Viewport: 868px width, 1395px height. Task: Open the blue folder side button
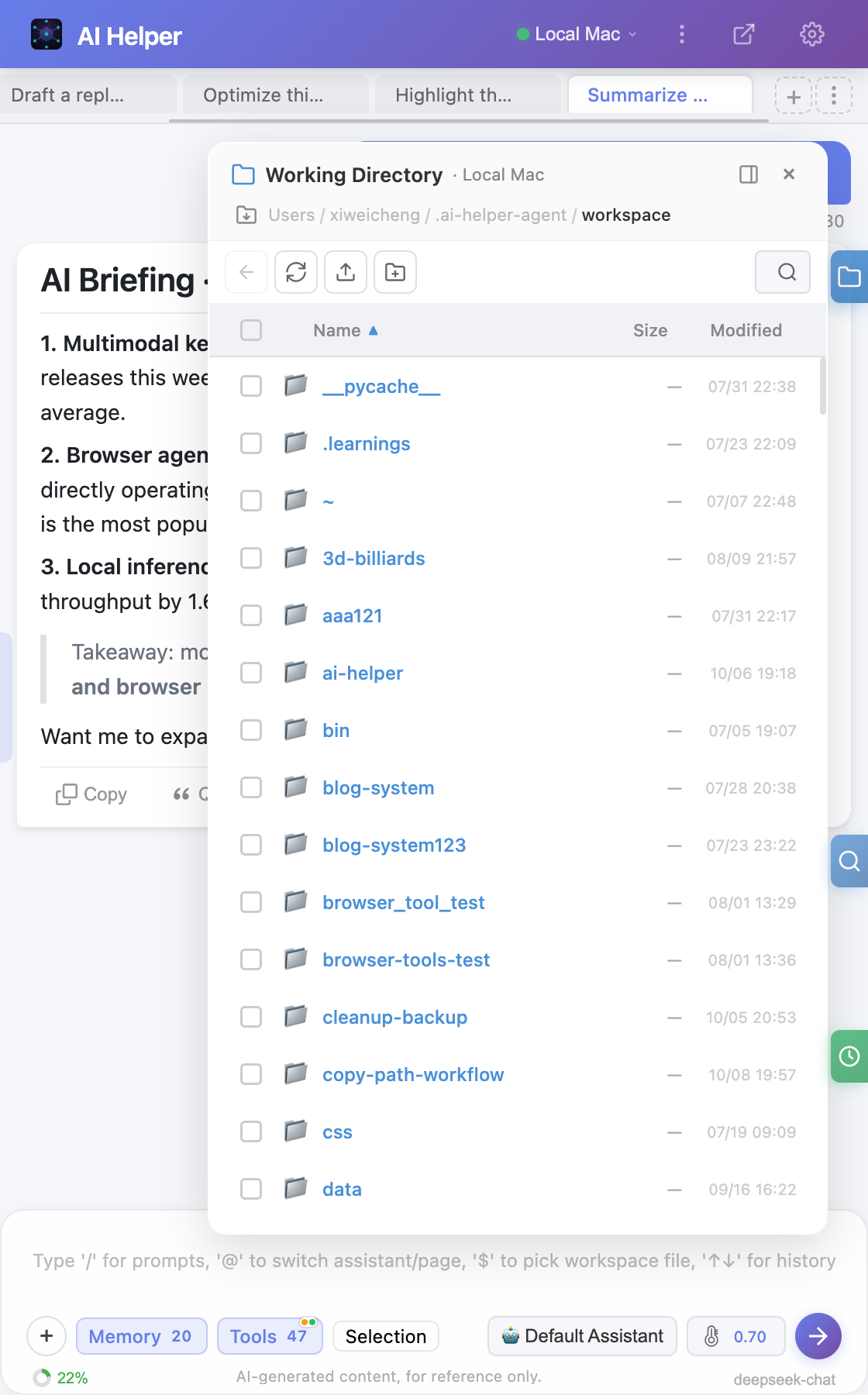pyautogui.click(x=849, y=277)
